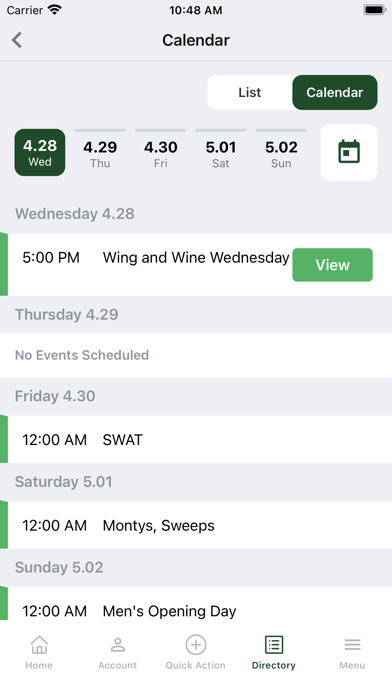
Task: Tap the Wing and Wine Wednesday title
Action: point(196,257)
